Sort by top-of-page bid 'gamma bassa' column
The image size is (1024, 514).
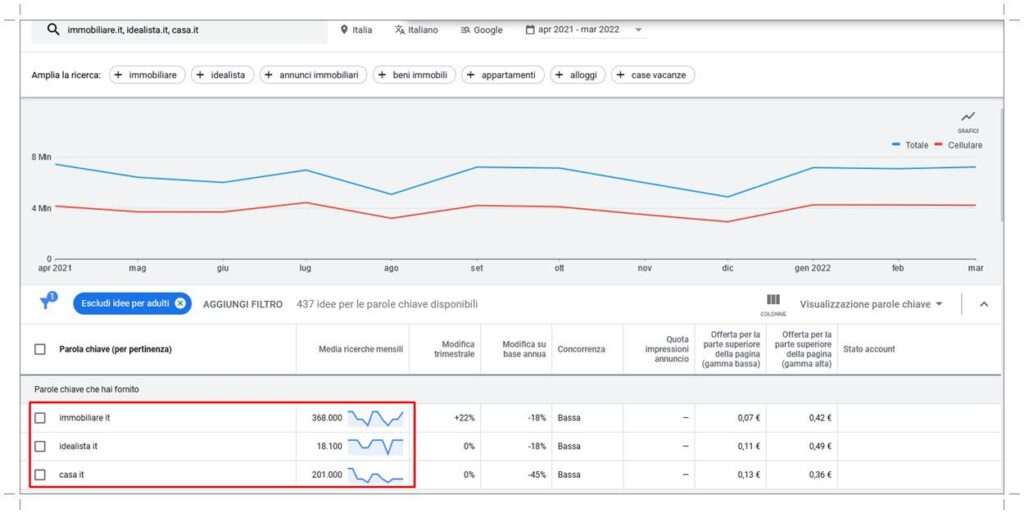coord(731,349)
